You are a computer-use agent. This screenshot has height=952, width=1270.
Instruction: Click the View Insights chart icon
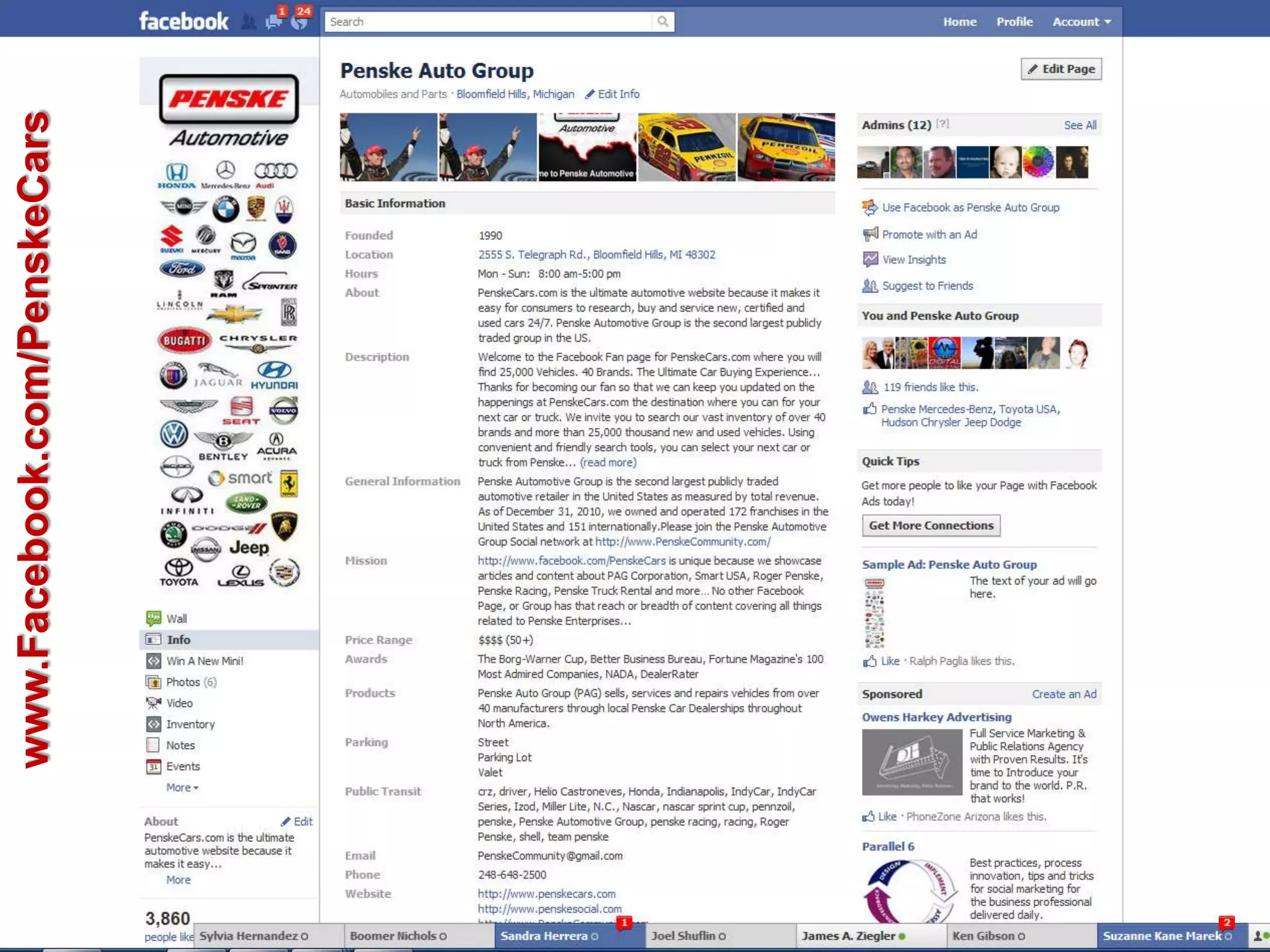pyautogui.click(x=870, y=260)
